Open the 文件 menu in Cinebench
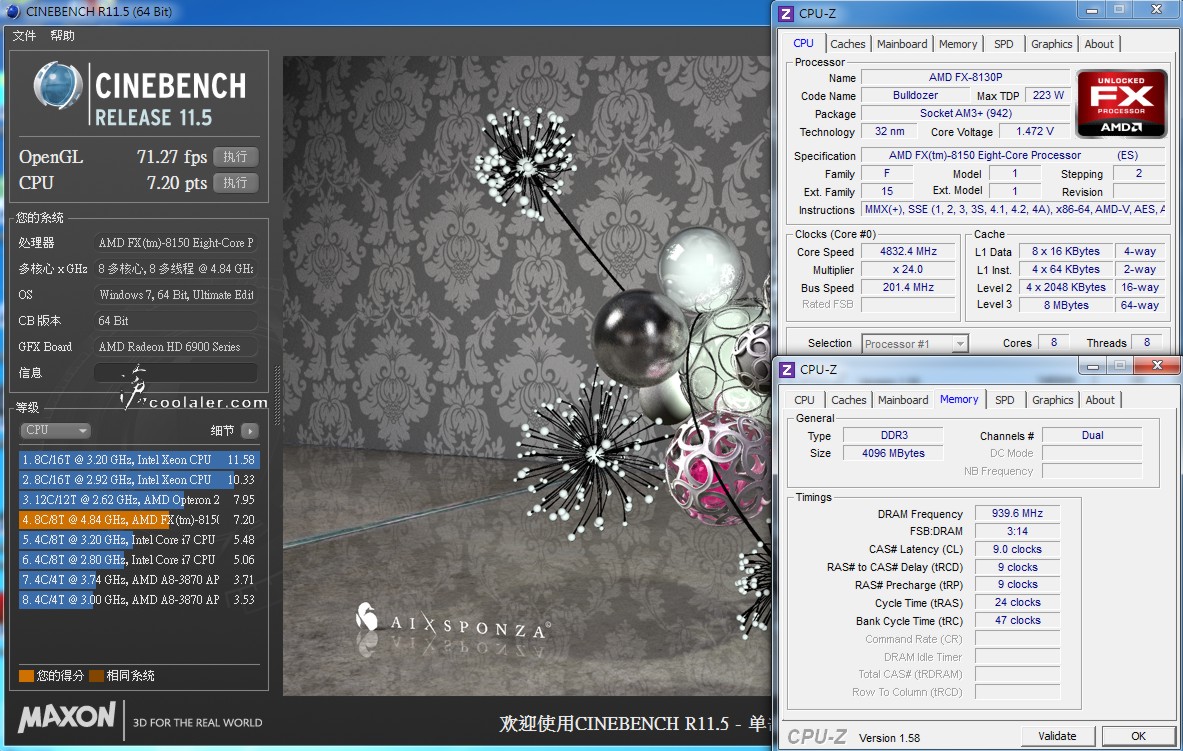The image size is (1183, 751). 24,35
